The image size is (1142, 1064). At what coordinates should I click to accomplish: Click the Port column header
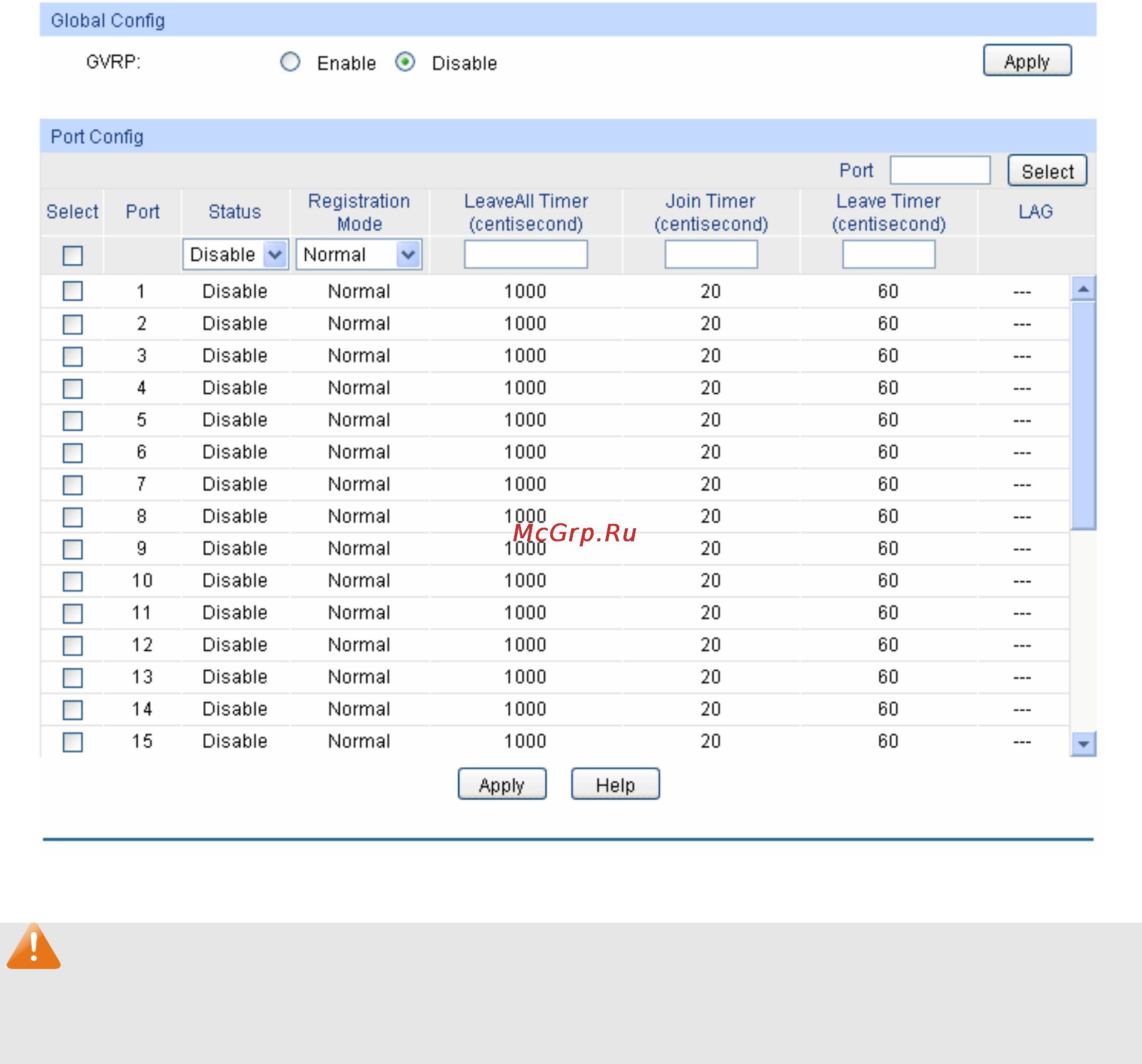[x=143, y=212]
